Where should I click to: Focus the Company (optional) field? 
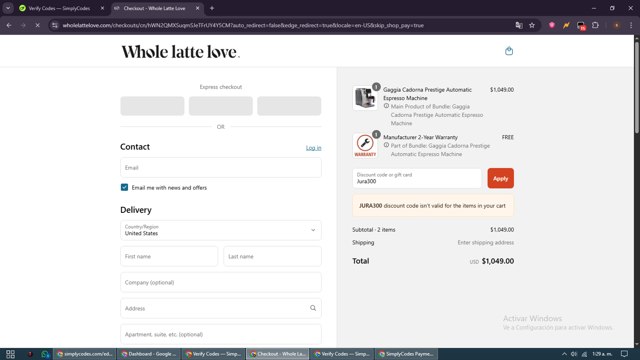coord(221,282)
